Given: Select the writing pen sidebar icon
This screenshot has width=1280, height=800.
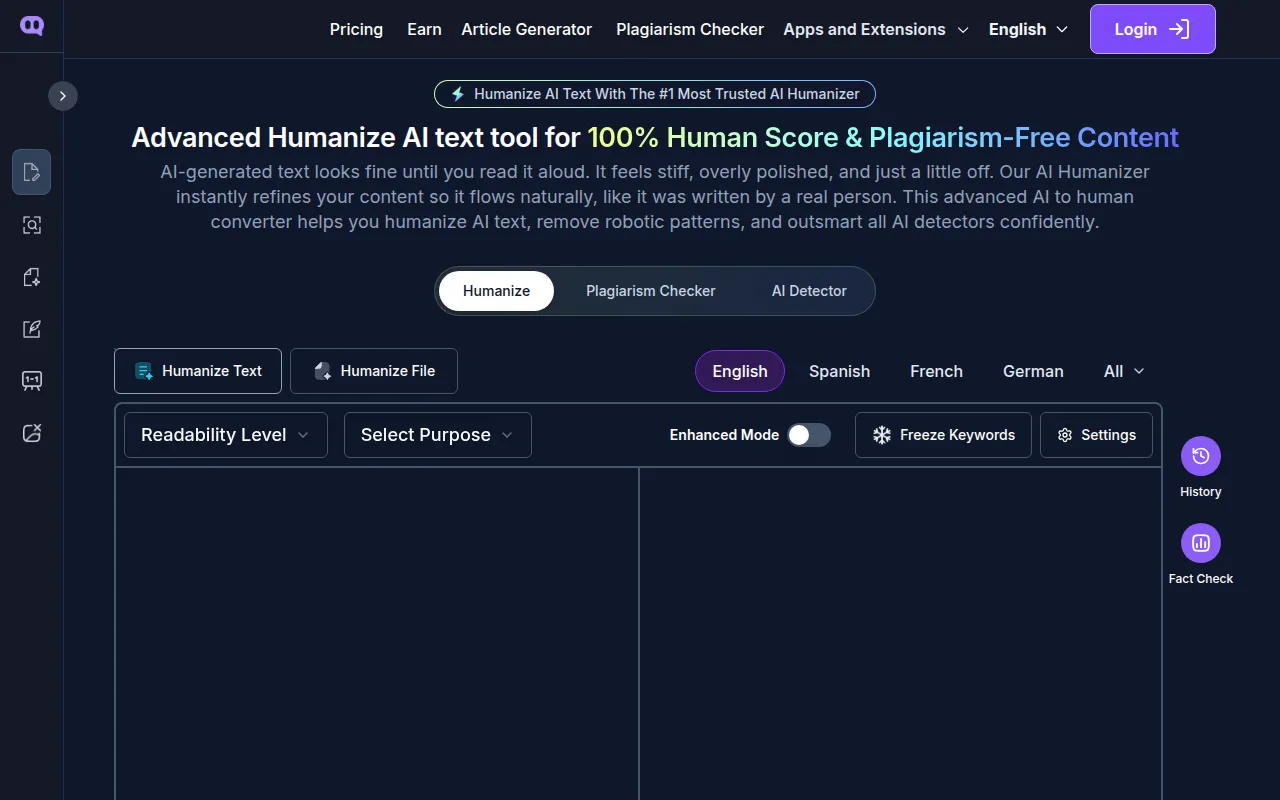Looking at the screenshot, I should pos(31,329).
